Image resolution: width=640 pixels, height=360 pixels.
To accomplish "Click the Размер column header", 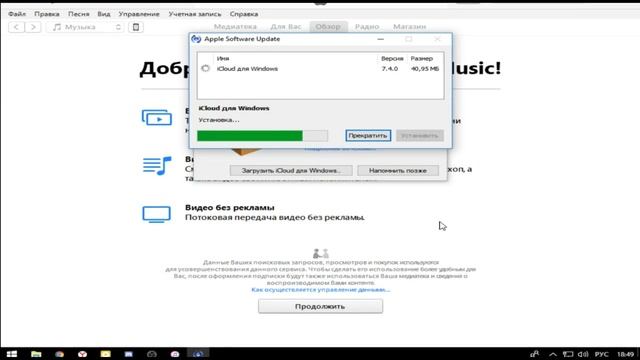I will pos(422,58).
